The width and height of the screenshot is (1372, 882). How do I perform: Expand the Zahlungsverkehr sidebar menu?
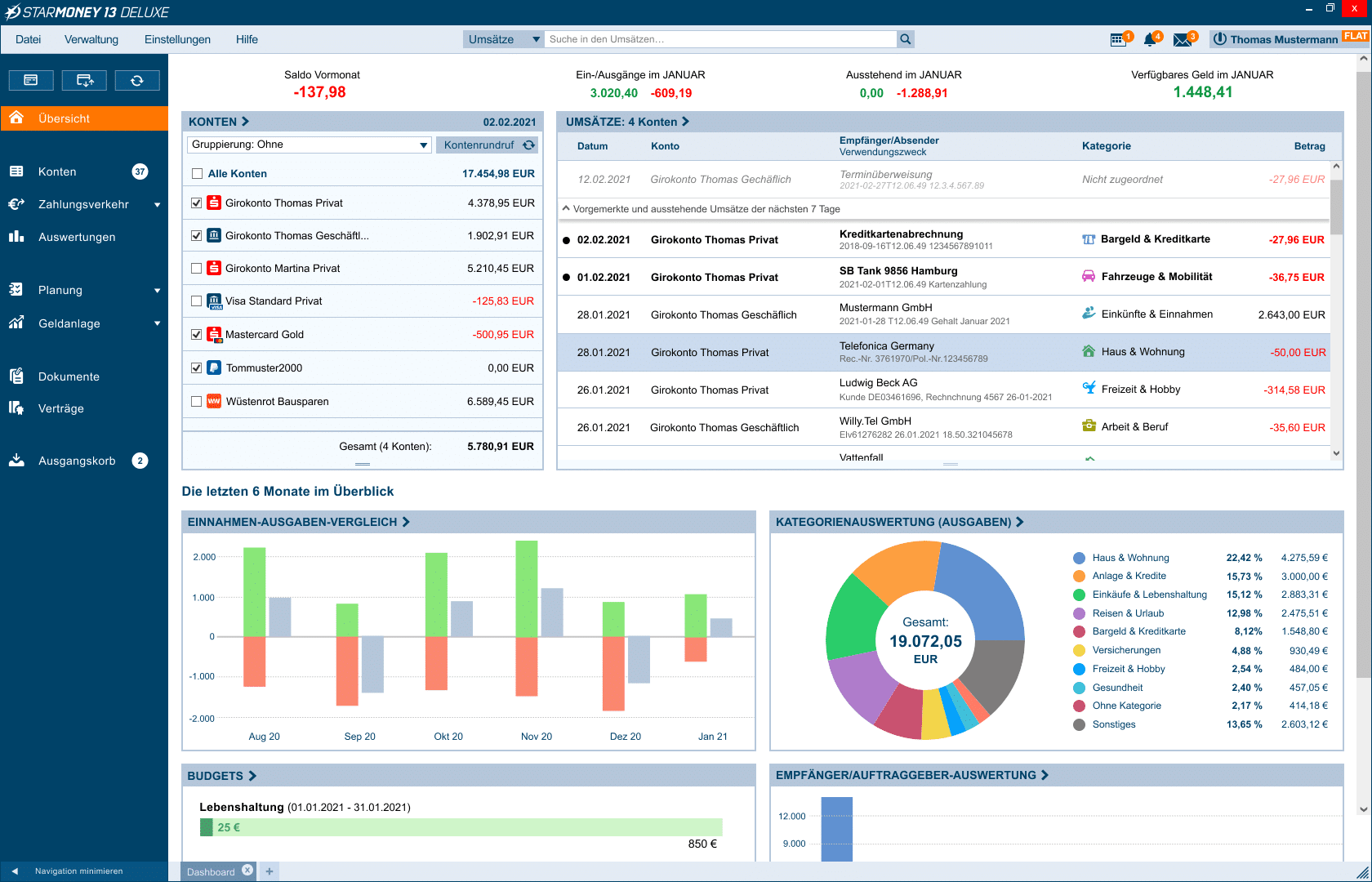(x=157, y=205)
